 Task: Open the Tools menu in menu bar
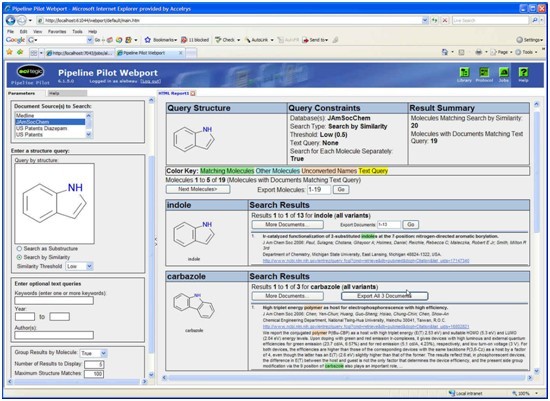tap(77, 31)
